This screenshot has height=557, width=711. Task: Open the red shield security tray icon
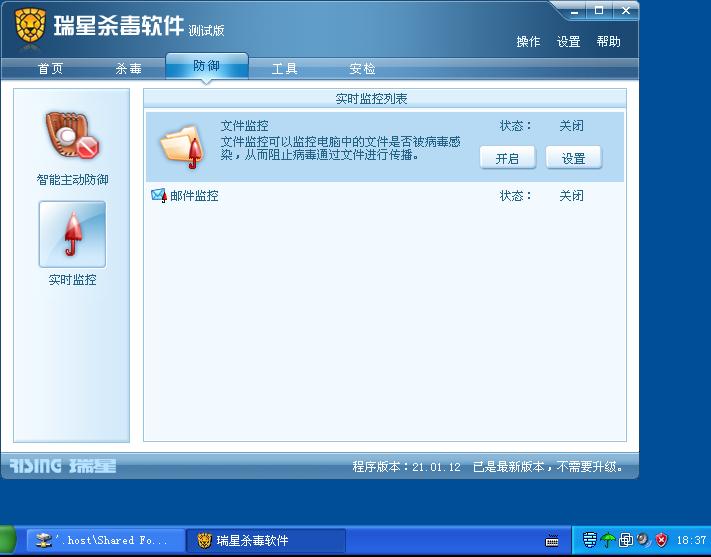click(662, 540)
